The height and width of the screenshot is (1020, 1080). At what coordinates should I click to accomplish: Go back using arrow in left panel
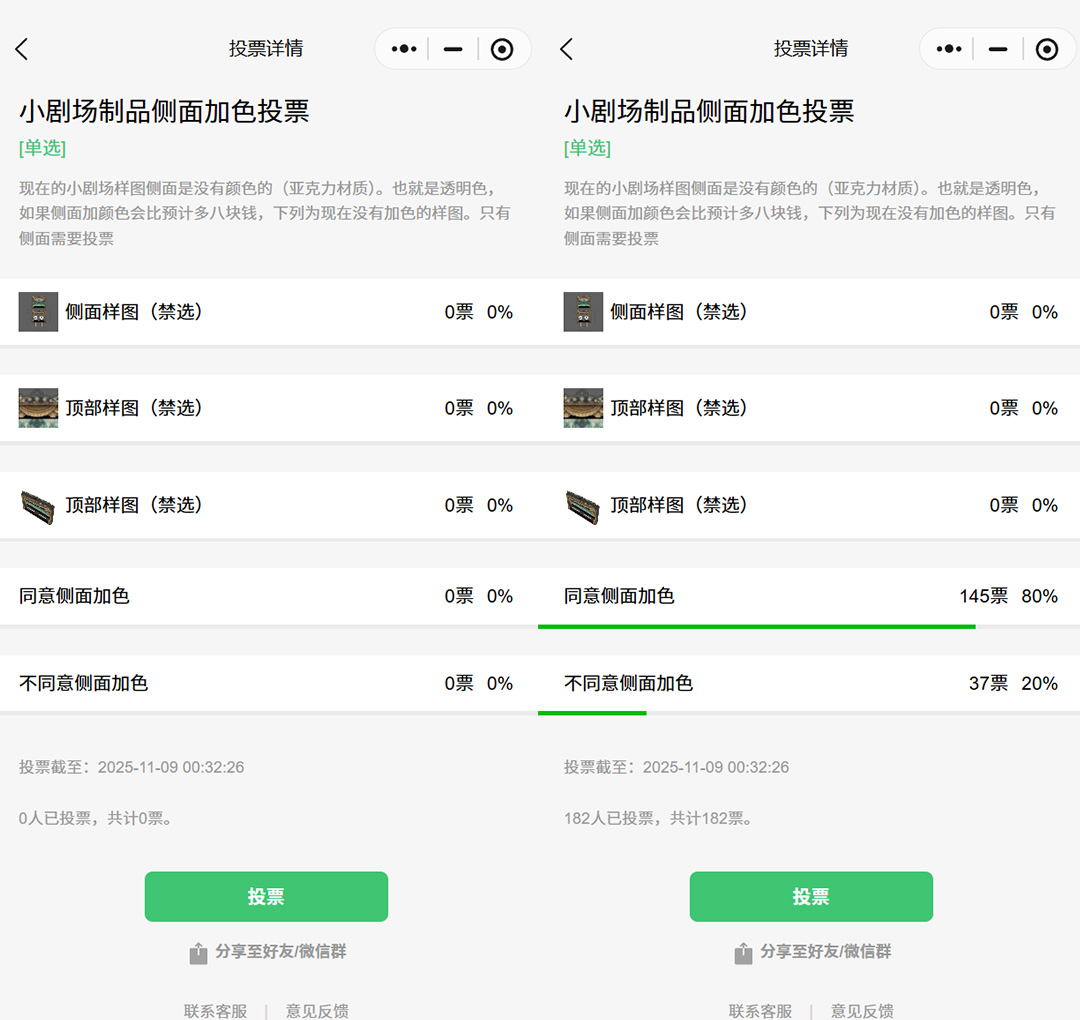[x=22, y=49]
